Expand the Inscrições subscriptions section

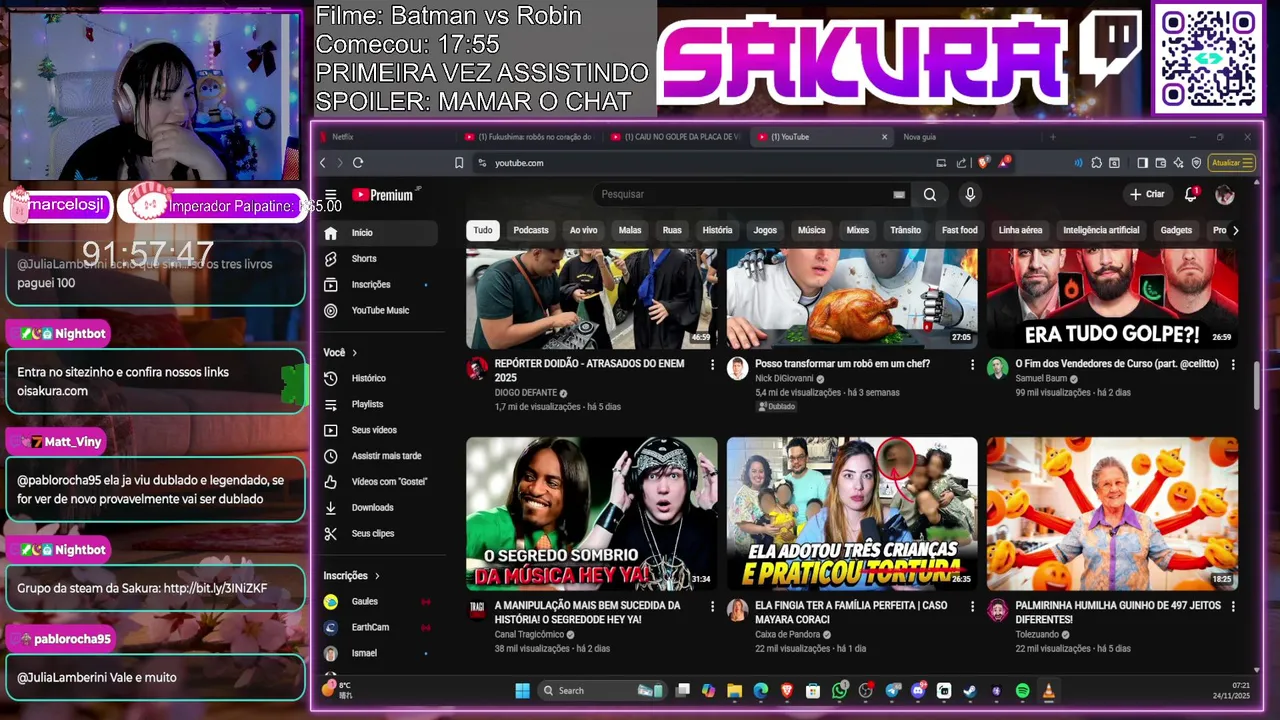351,576
